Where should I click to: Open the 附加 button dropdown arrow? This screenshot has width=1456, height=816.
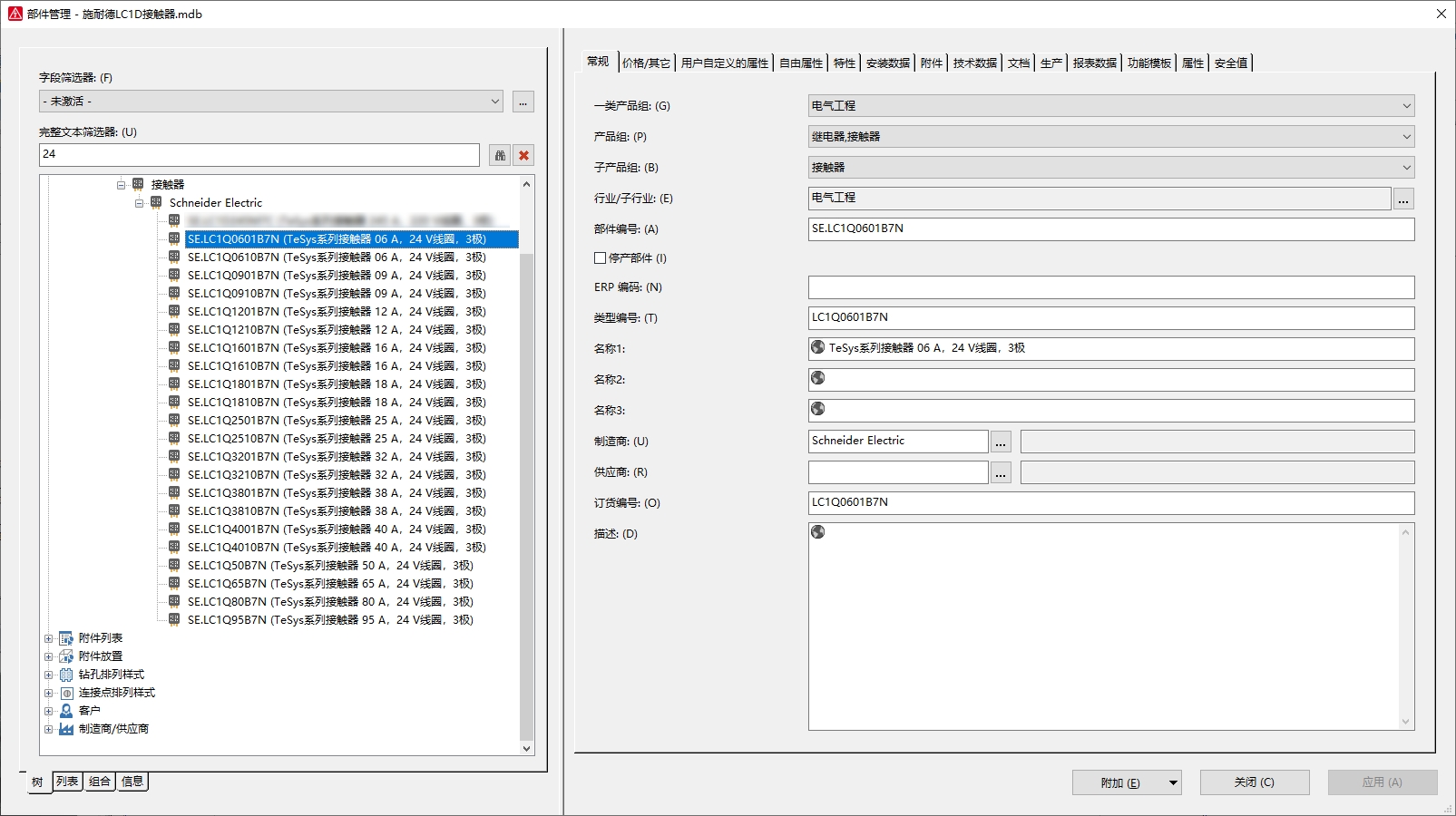1173,782
